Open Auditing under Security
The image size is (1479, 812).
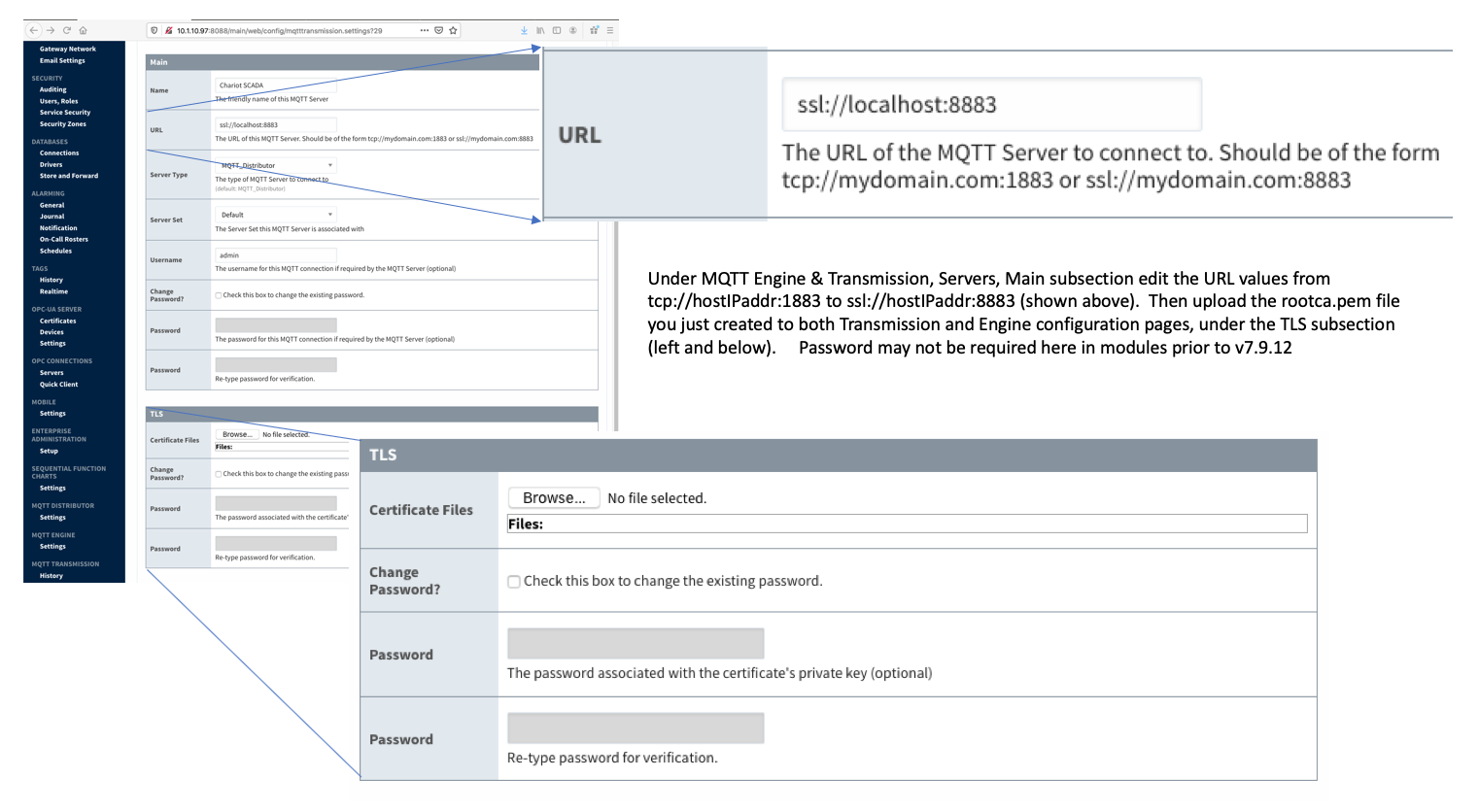click(x=53, y=89)
